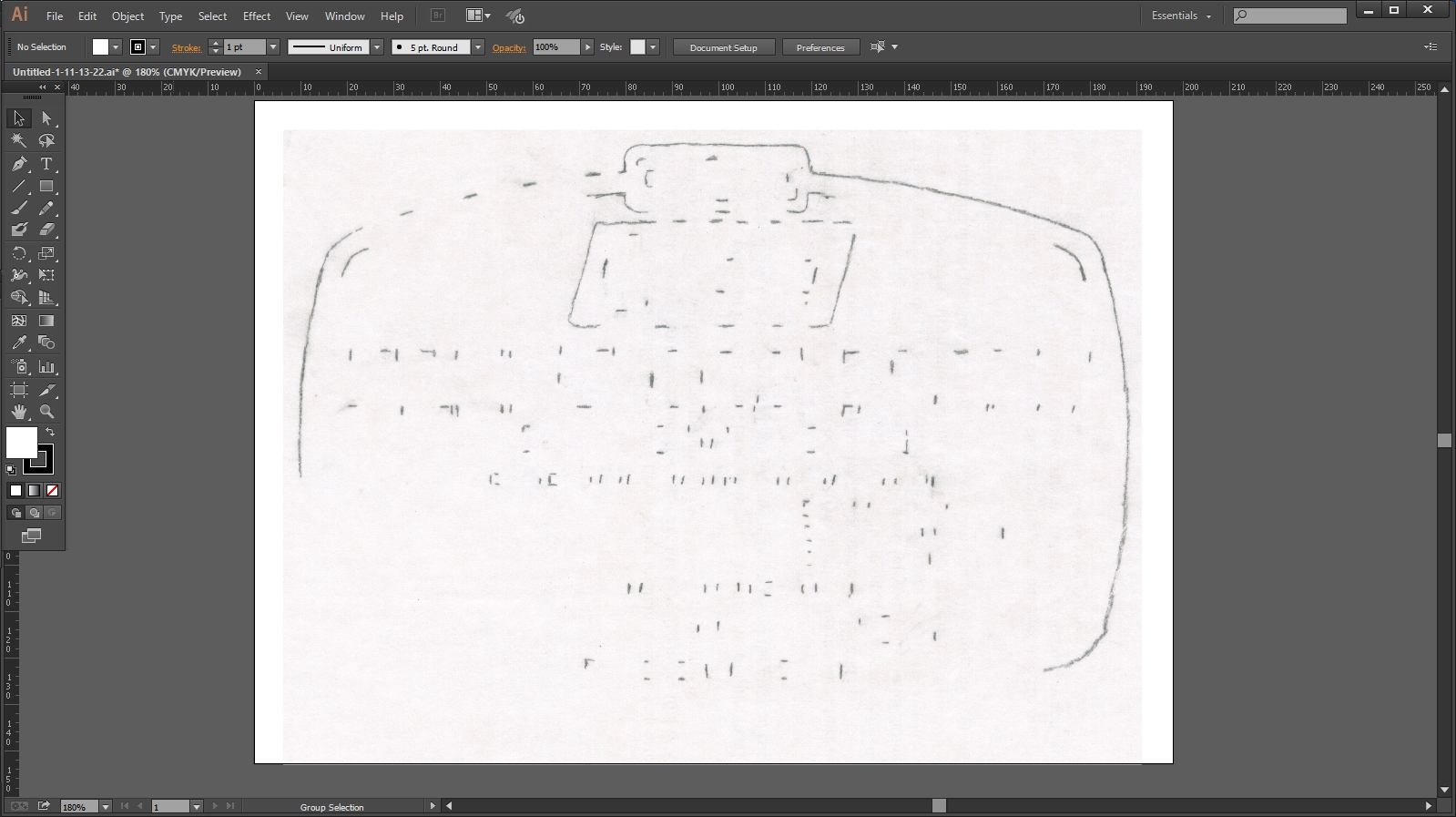Expand the Essentials workspace switcher
Screen dimensions: 1456x817
(x=1181, y=15)
